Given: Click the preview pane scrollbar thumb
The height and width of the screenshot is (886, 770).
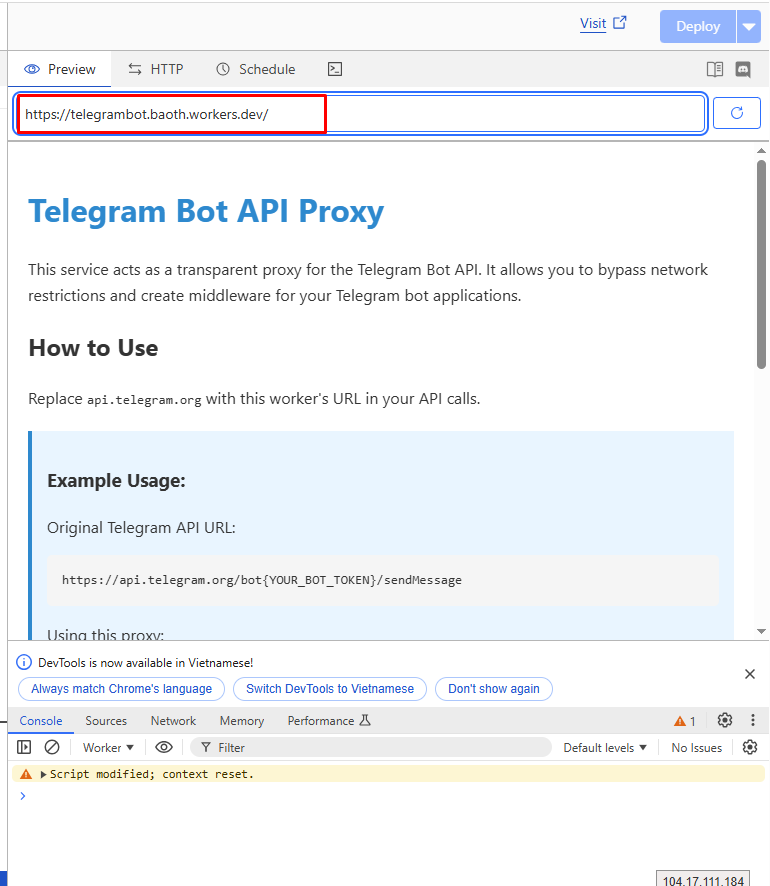Looking at the screenshot, I should coord(762,264).
